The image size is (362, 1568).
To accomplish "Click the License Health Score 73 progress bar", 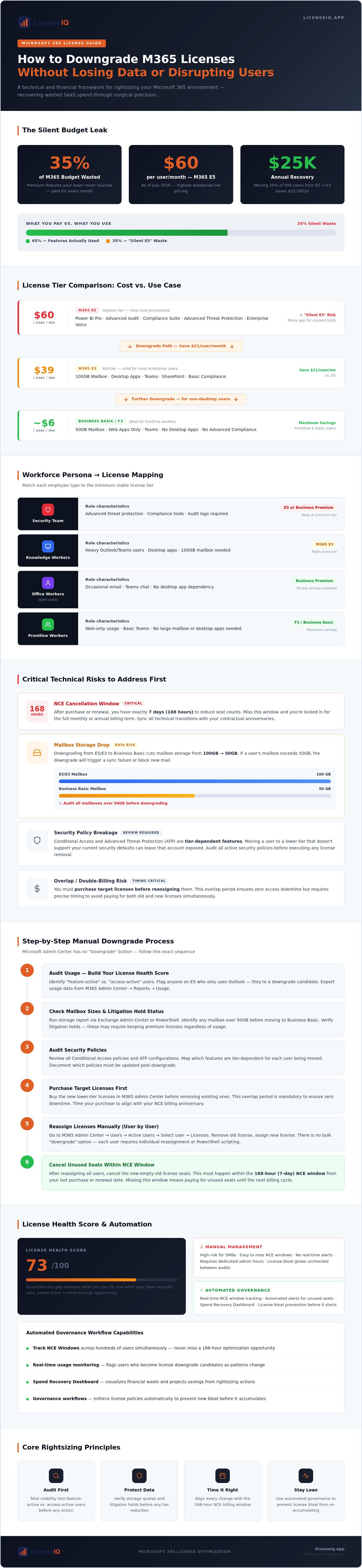I will 102,1280.
